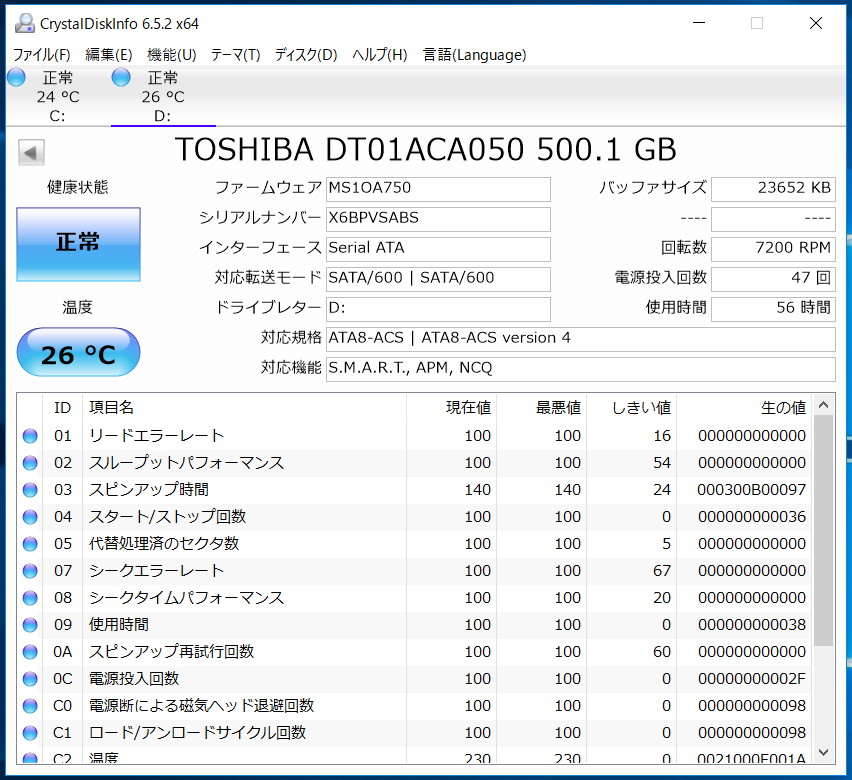This screenshot has width=852, height=780.
Task: Select the ロード/アンロードサイクル回数 attribute name
Action: pos(198,733)
